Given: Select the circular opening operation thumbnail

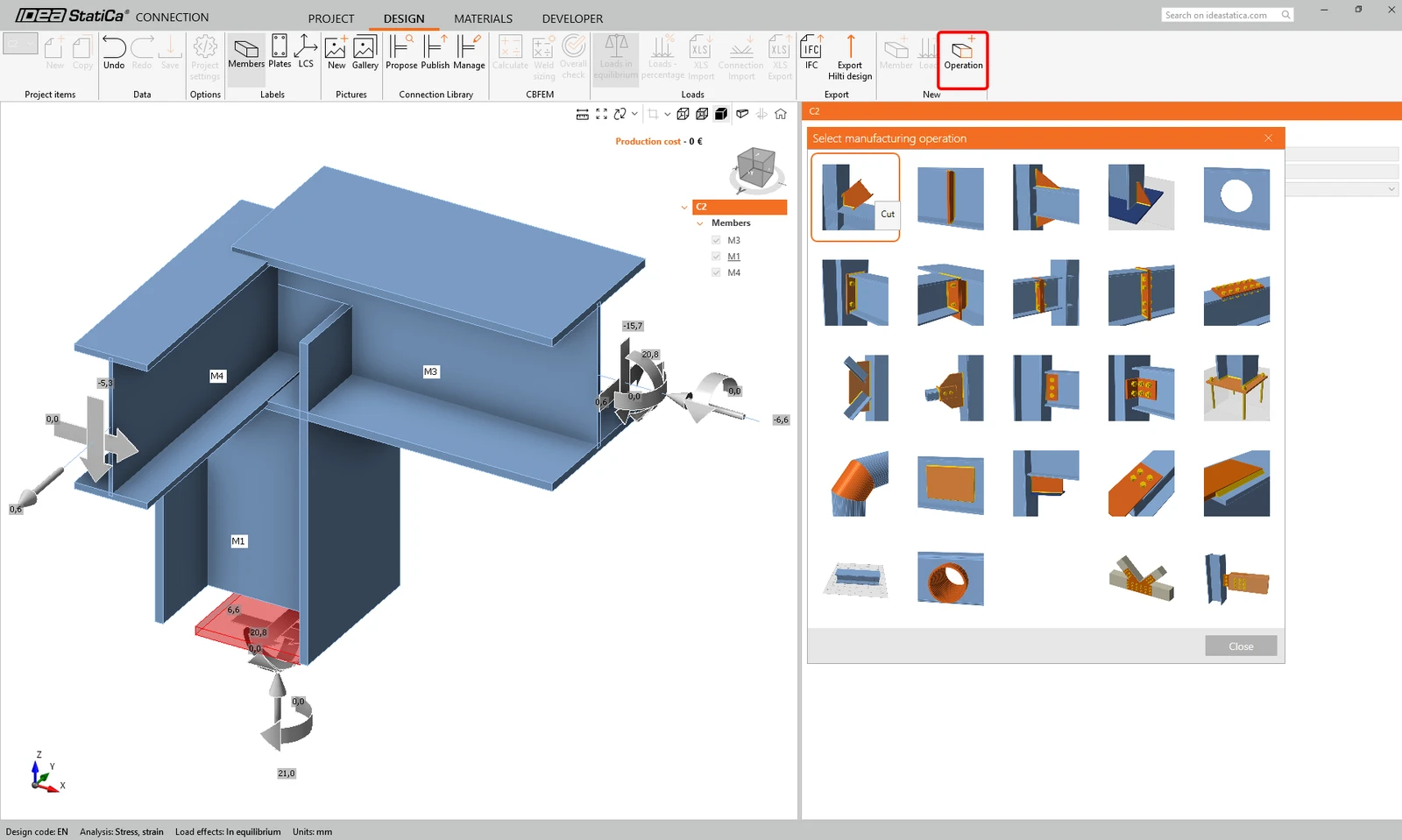Looking at the screenshot, I should point(1236,197).
